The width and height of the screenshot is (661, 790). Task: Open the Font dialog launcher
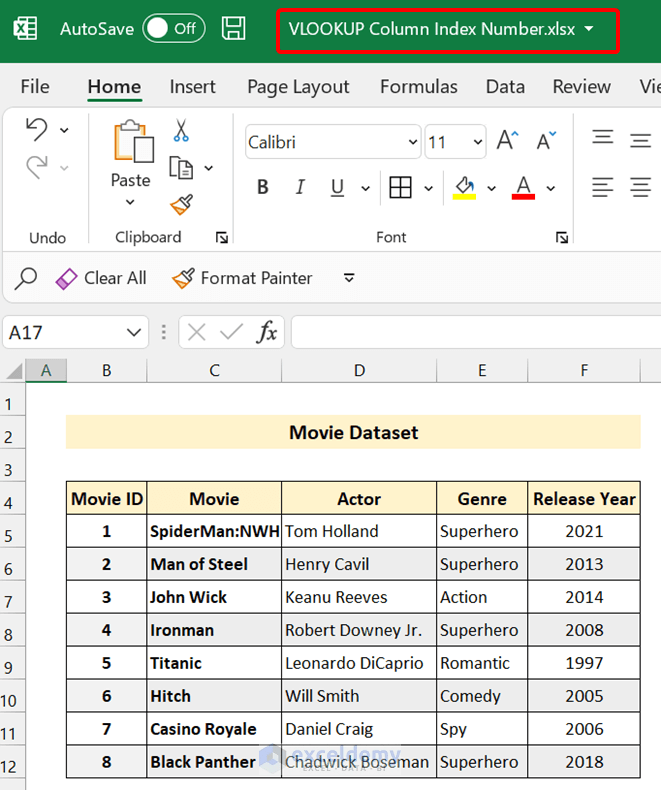(562, 237)
